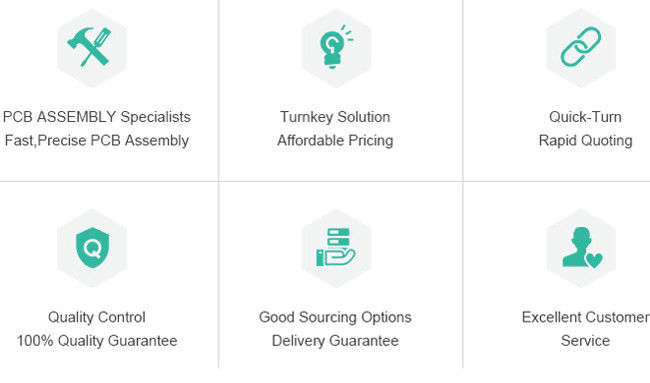Click 'Fast,Precise PCB Assembly' text
The height and width of the screenshot is (383, 650).
pos(97,141)
